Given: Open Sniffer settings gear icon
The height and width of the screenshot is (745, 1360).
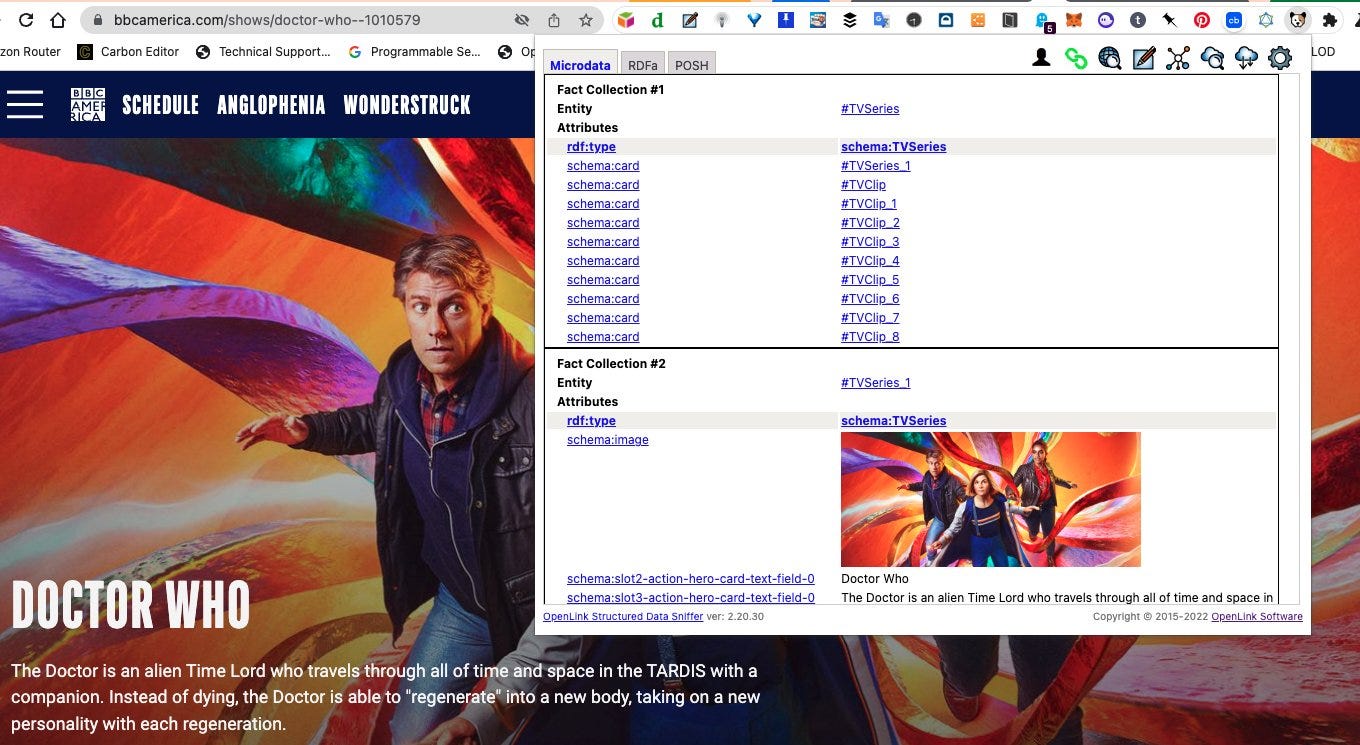Looking at the screenshot, I should click(1280, 58).
